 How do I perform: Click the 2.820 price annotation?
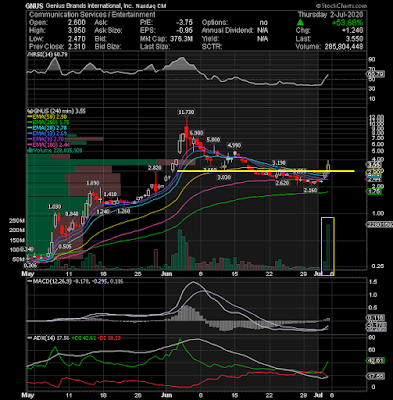coord(155,167)
